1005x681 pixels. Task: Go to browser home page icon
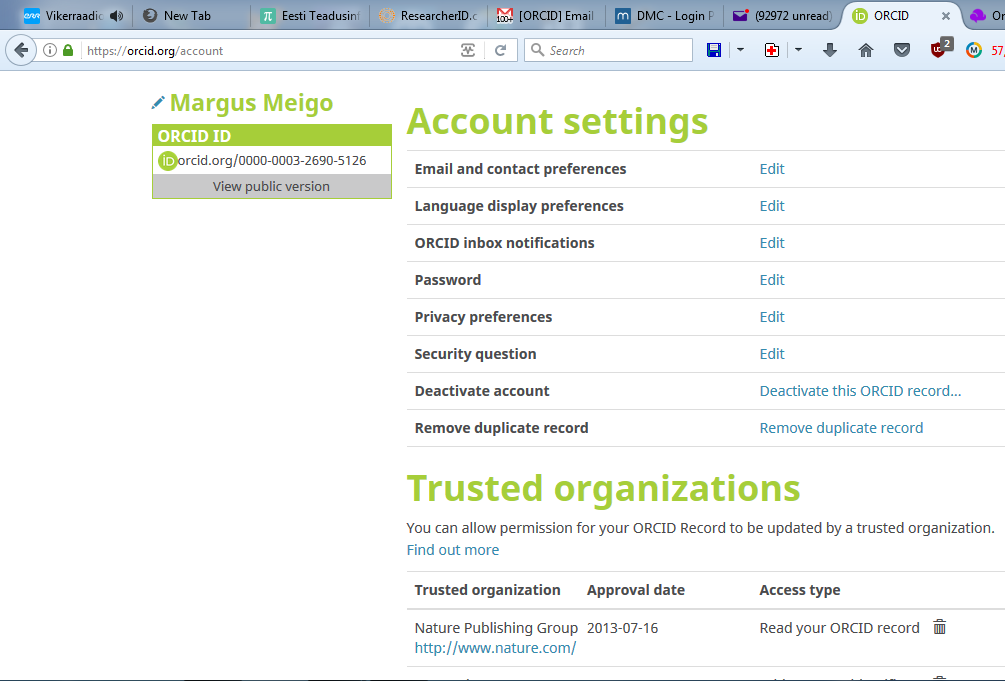(x=866, y=50)
